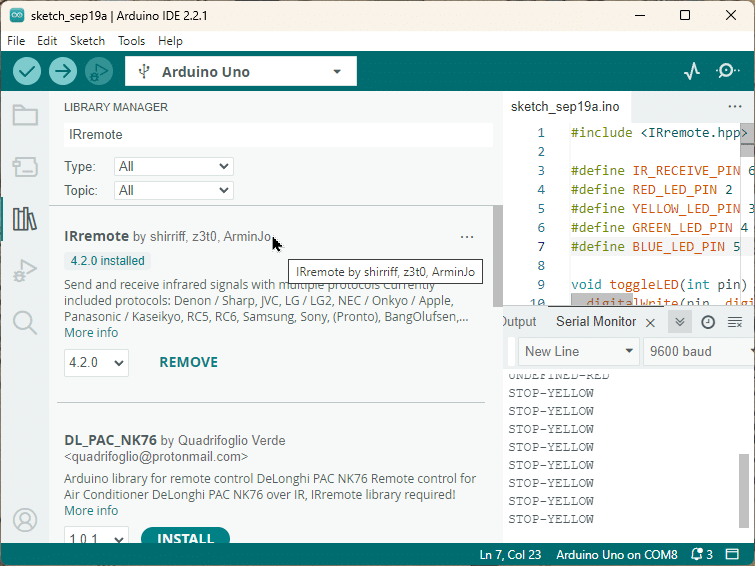Open the New Line ending dropdown
This screenshot has width=755, height=566.
point(579,352)
